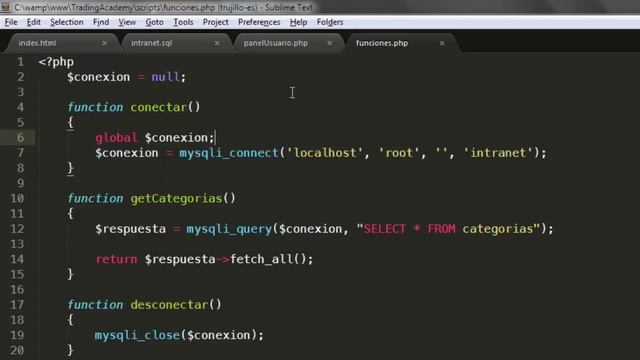Click the 'localhost' string
The image size is (640, 360).
(x=325, y=153)
